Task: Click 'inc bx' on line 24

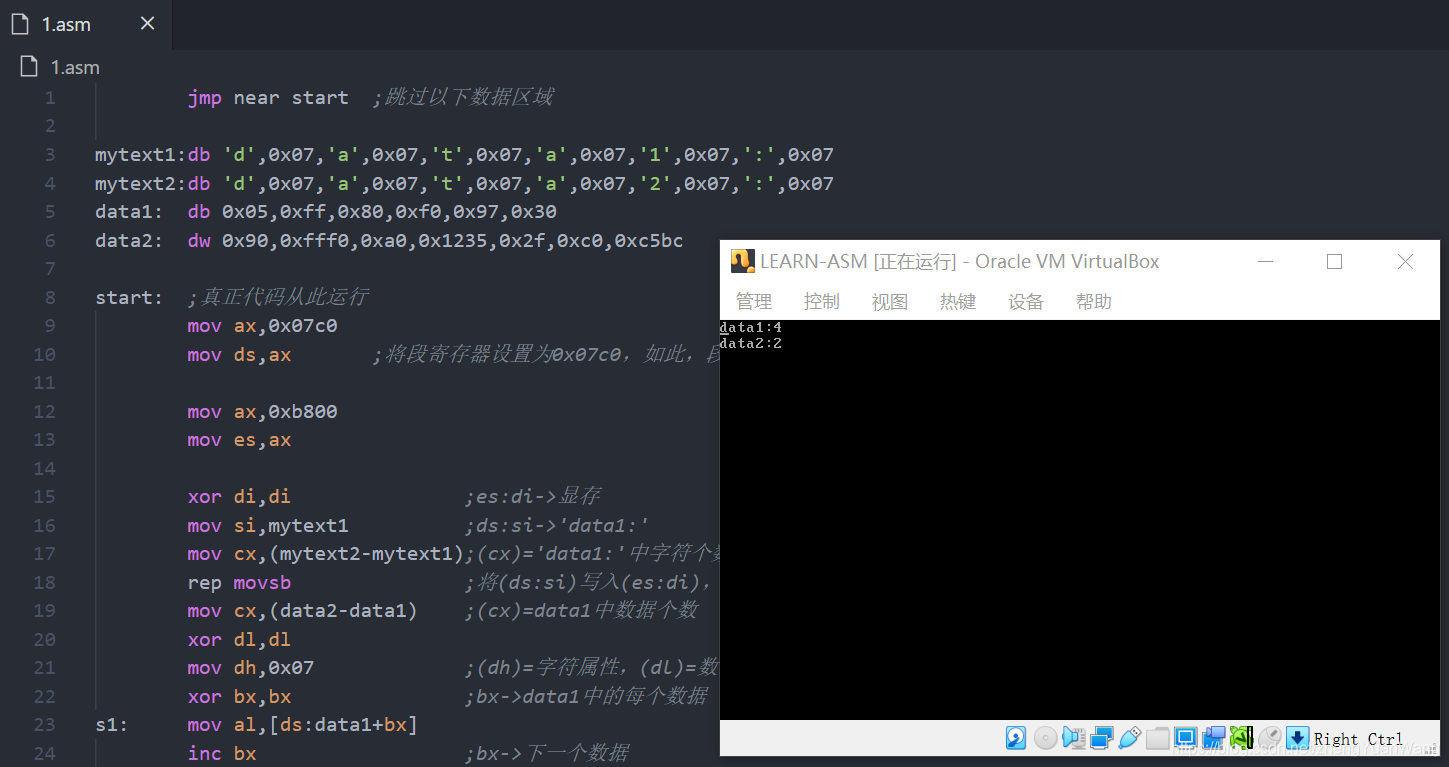Action: (222, 754)
